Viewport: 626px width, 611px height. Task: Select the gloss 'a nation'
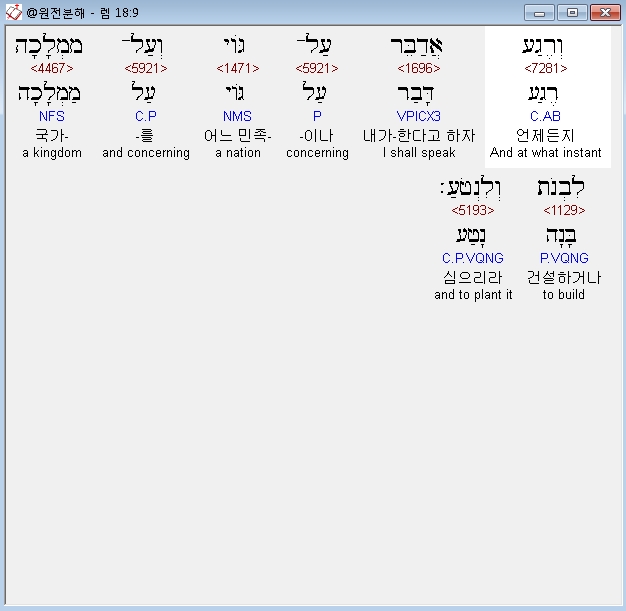click(238, 153)
